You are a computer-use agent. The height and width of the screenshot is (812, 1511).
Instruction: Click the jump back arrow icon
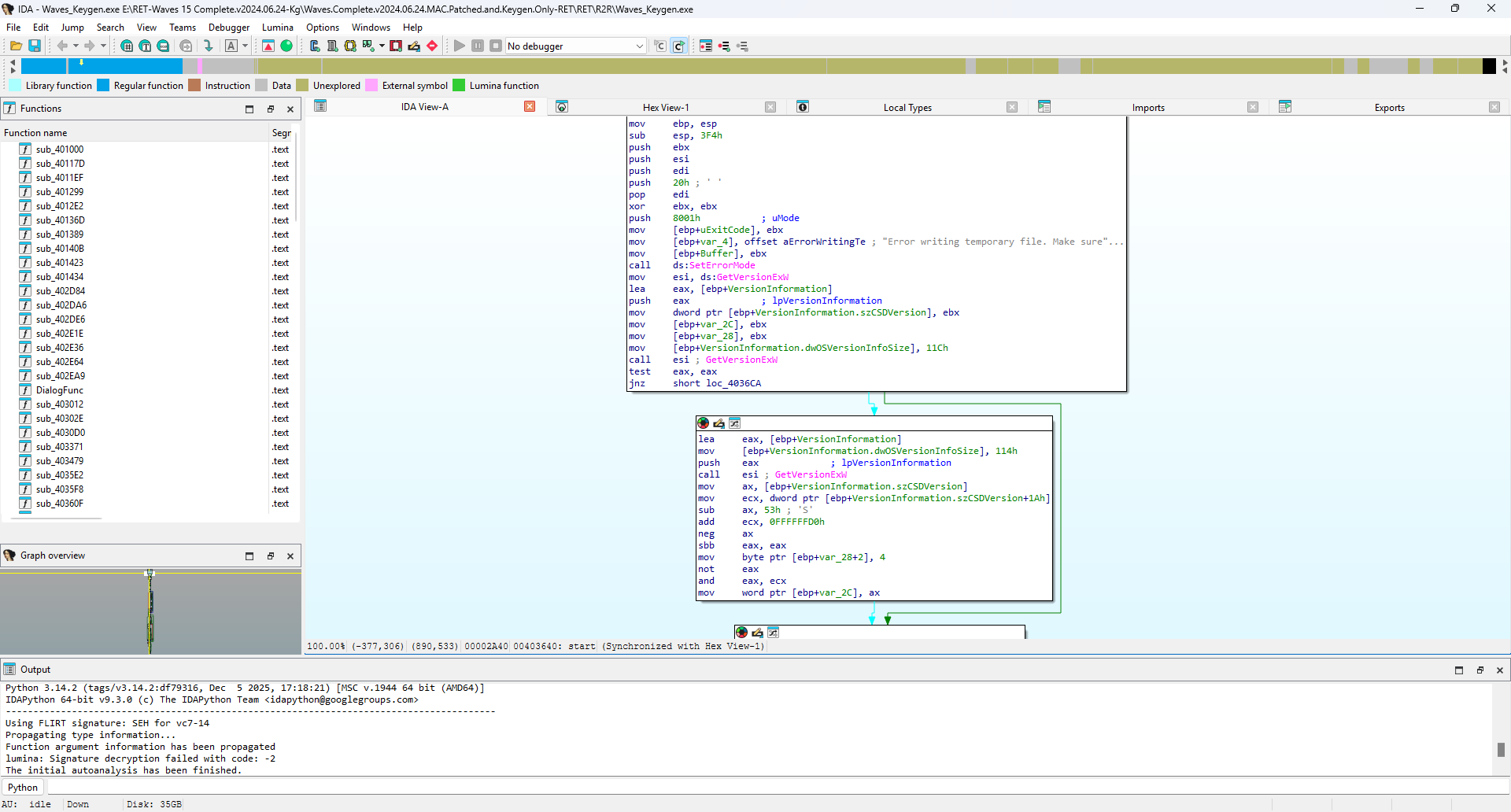(x=62, y=46)
